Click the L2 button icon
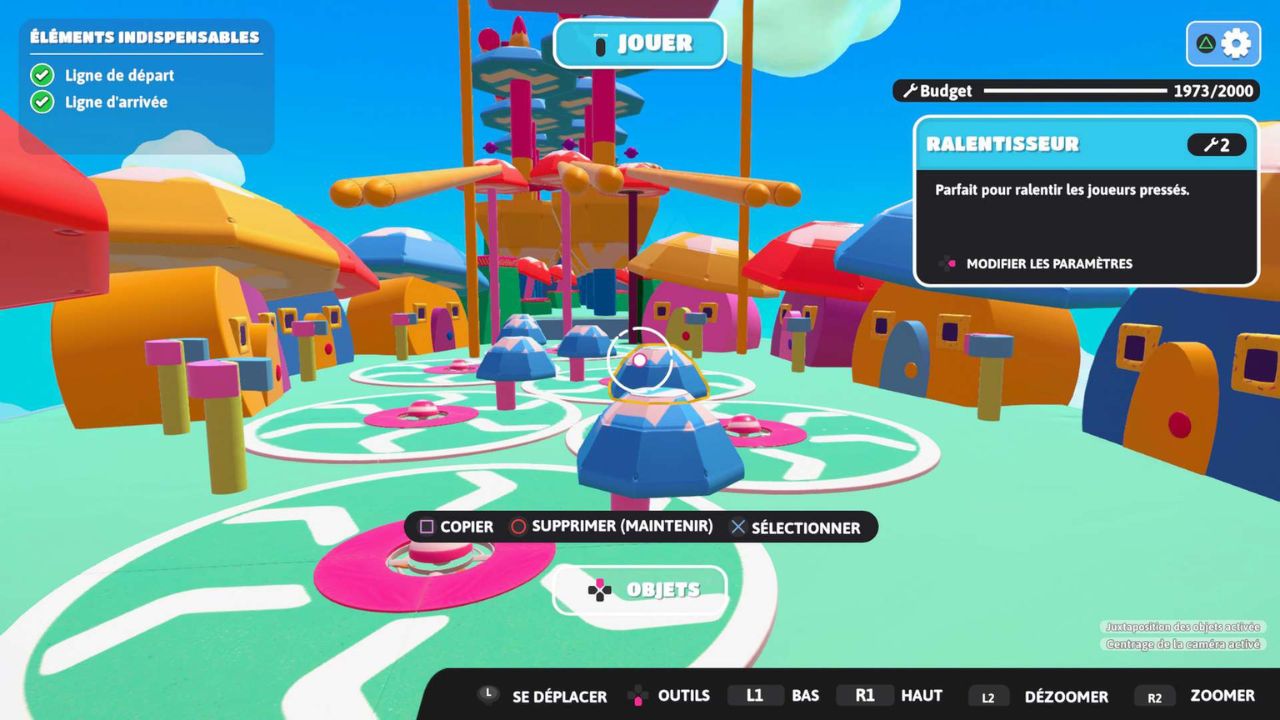This screenshot has height=720, width=1280. coord(988,697)
